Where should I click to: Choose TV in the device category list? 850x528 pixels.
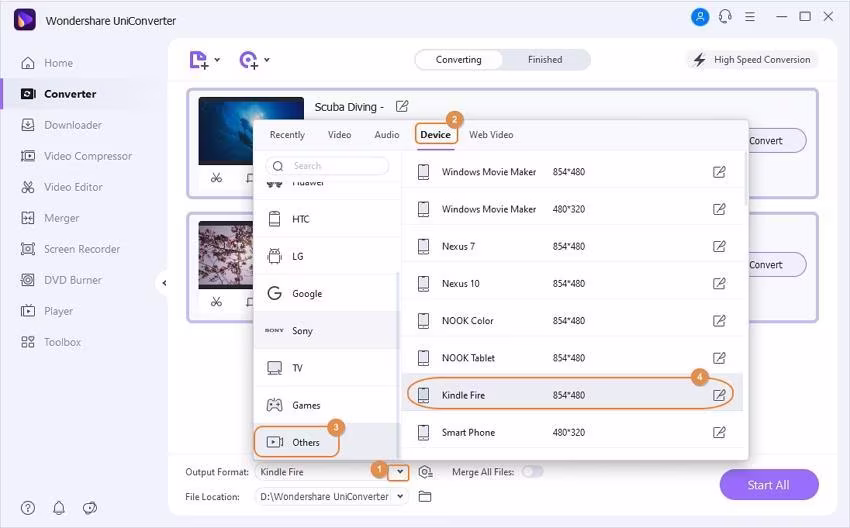(326, 368)
